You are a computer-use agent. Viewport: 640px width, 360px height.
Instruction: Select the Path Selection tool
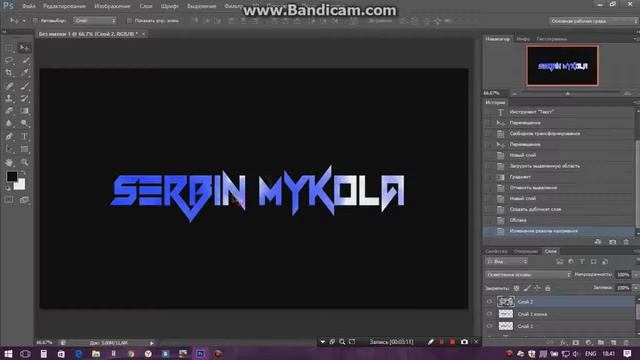[9, 149]
